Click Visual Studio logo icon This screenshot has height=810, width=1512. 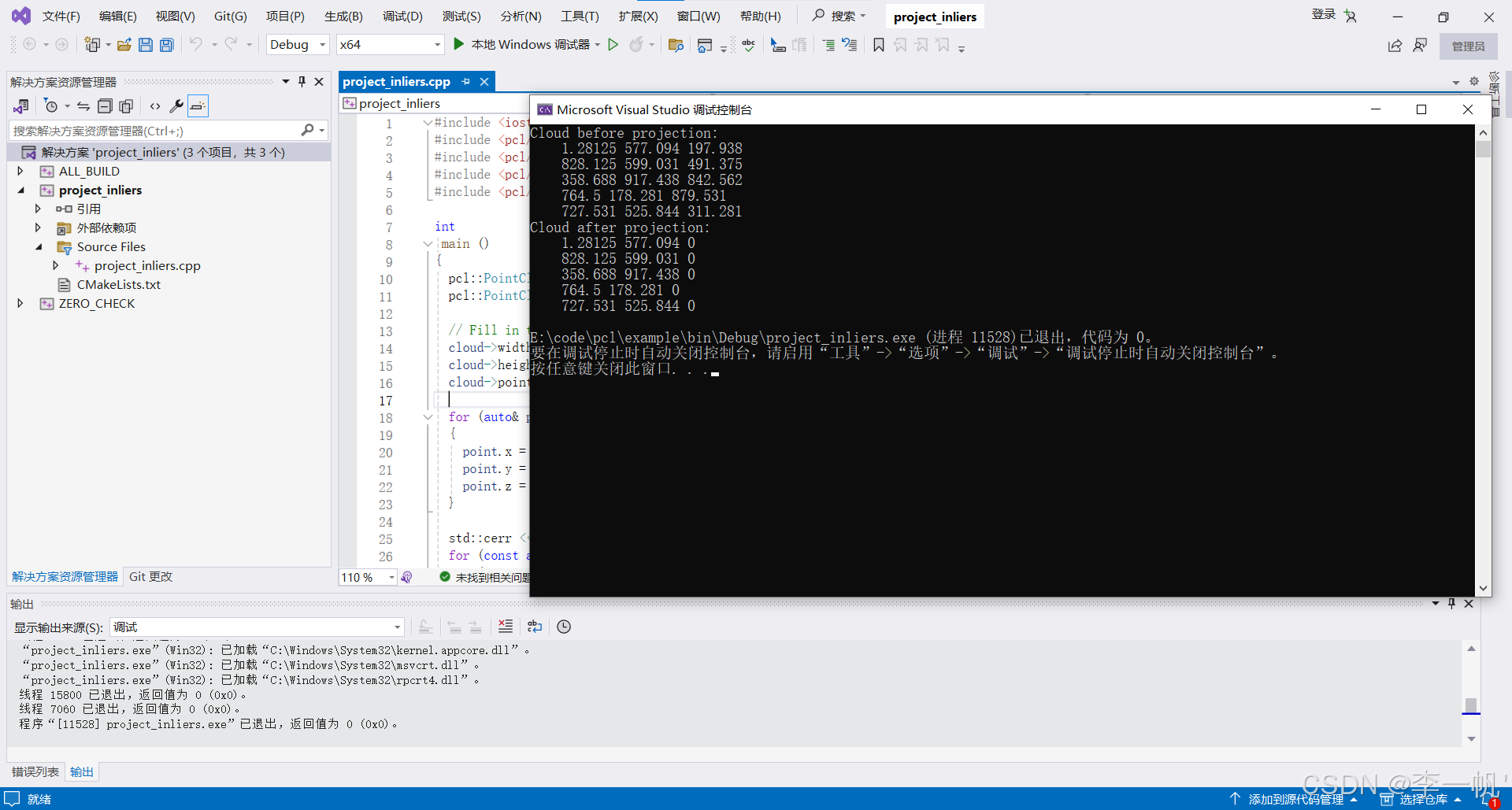[x=21, y=16]
